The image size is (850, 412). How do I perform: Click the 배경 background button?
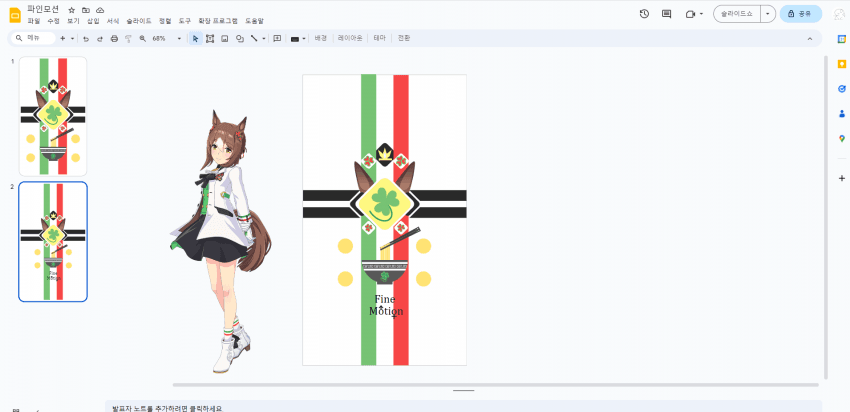coord(321,38)
